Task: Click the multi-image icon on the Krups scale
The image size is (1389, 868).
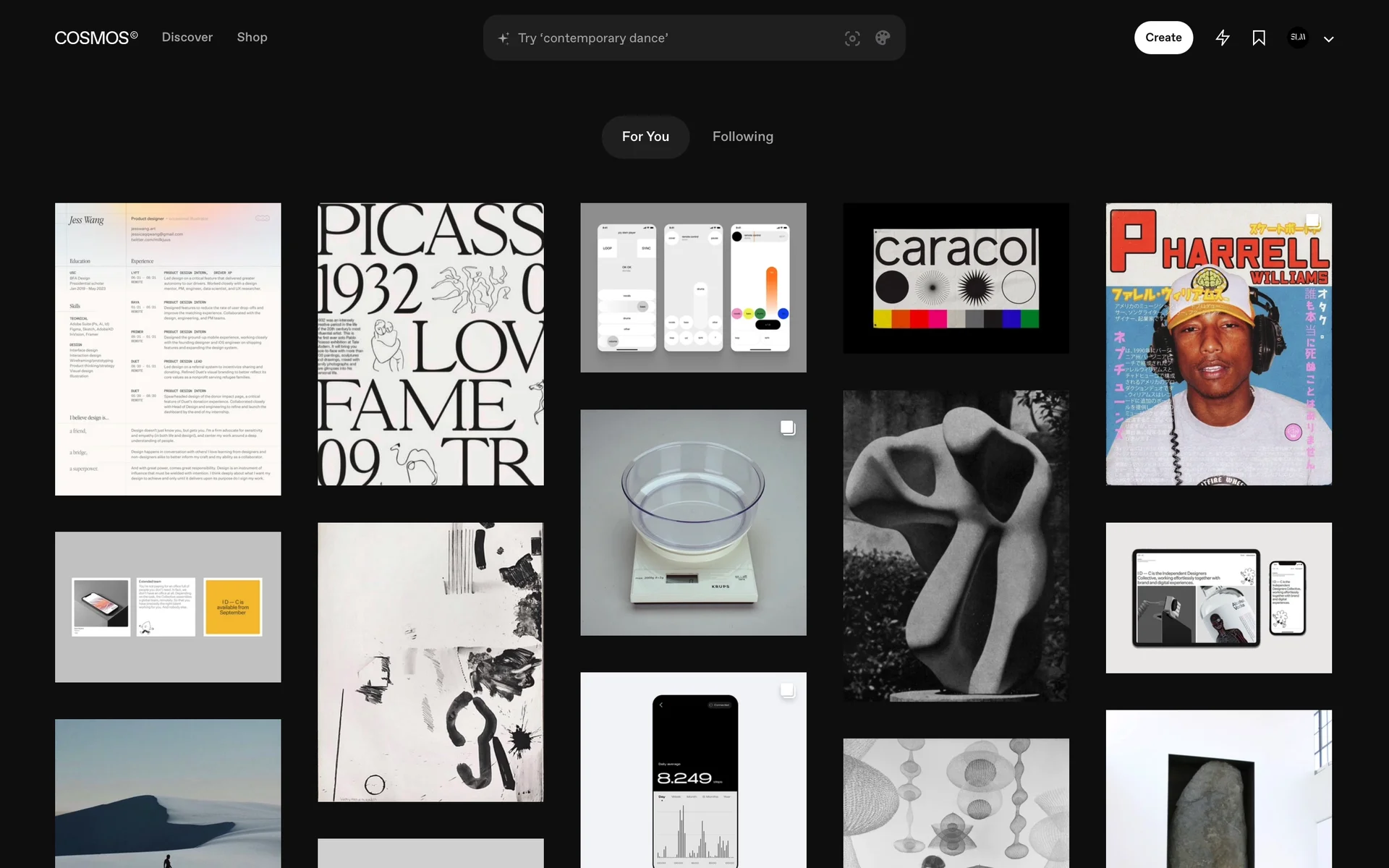Action: pos(788,427)
